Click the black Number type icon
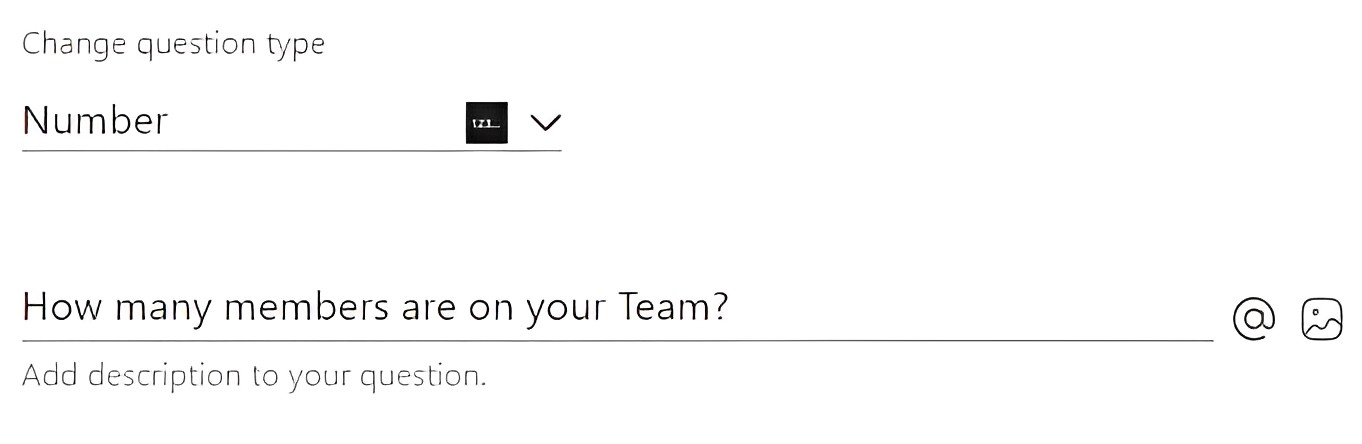The height and width of the screenshot is (444, 1362). tap(487, 122)
